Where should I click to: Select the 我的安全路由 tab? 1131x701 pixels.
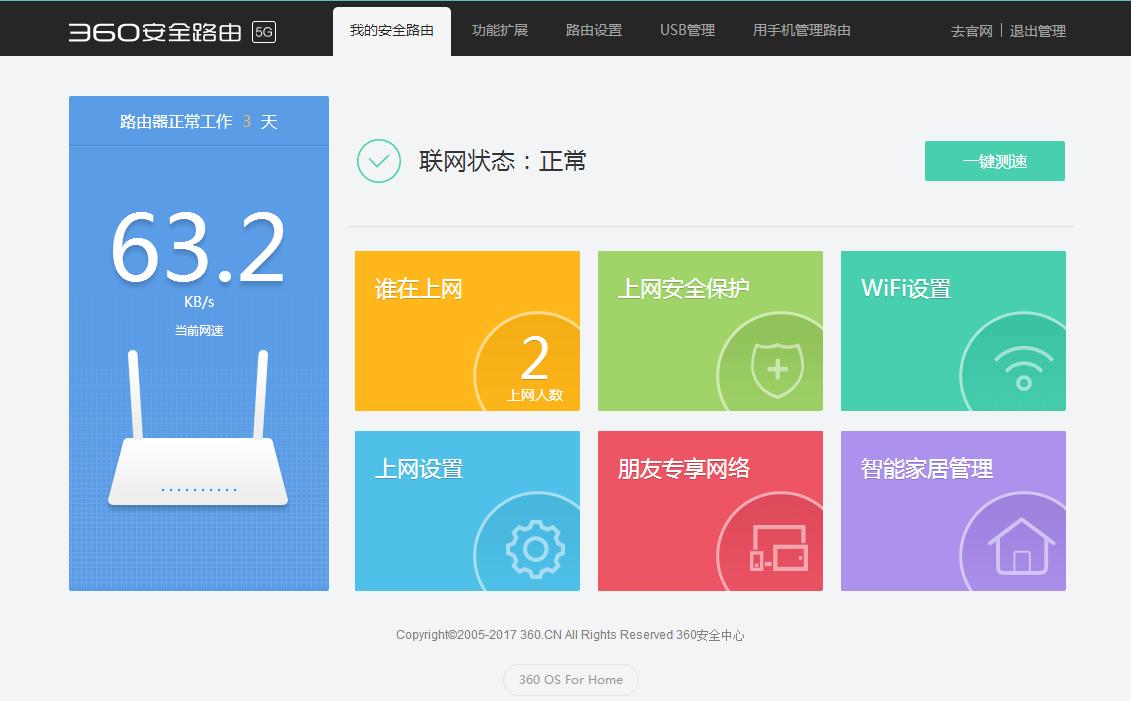tap(392, 30)
